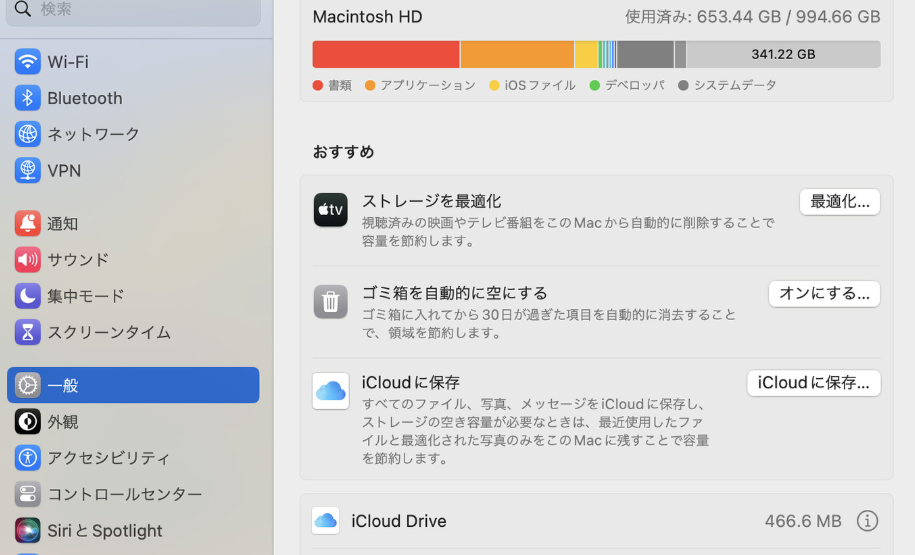This screenshot has height=555, width=915.
Task: Click the 使用済み: 653.44 GB / 994.66 GB text
Action: pos(752,16)
